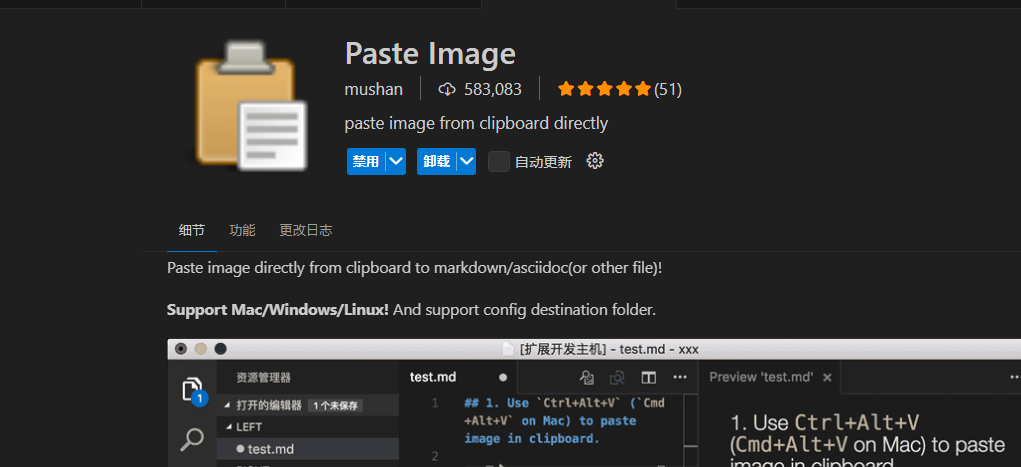1021x467 pixels.
Task: Click the Explorer files icon in screenshot
Action: tap(193, 390)
